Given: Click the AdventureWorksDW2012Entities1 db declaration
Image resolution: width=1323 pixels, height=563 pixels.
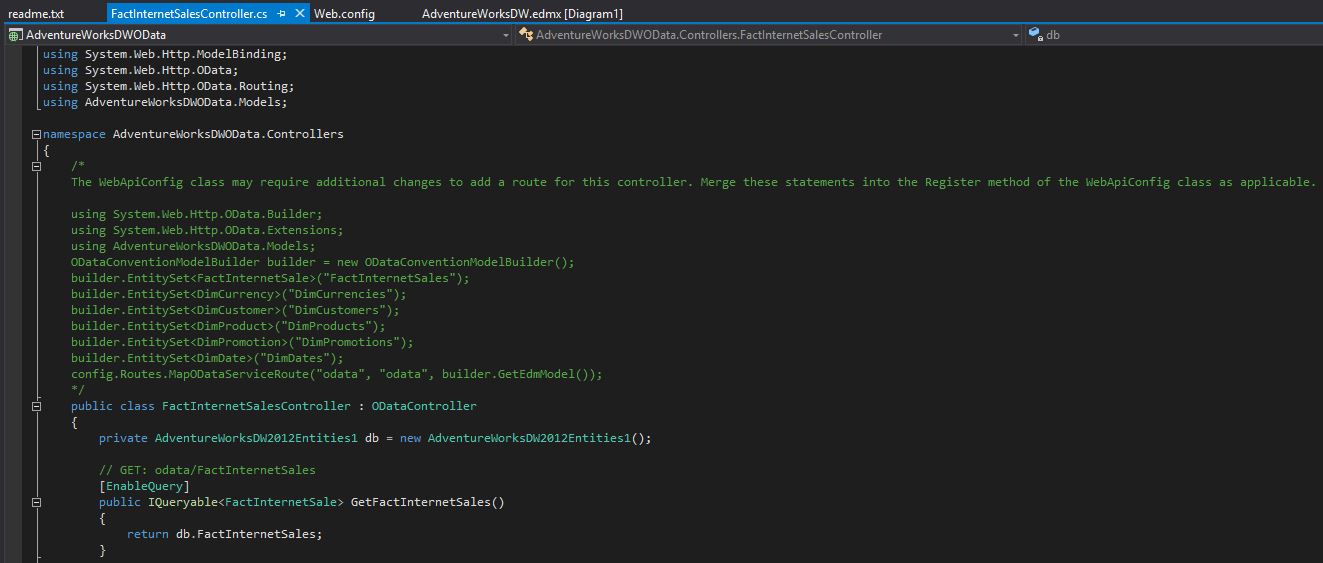Looking at the screenshot, I should 375,438.
